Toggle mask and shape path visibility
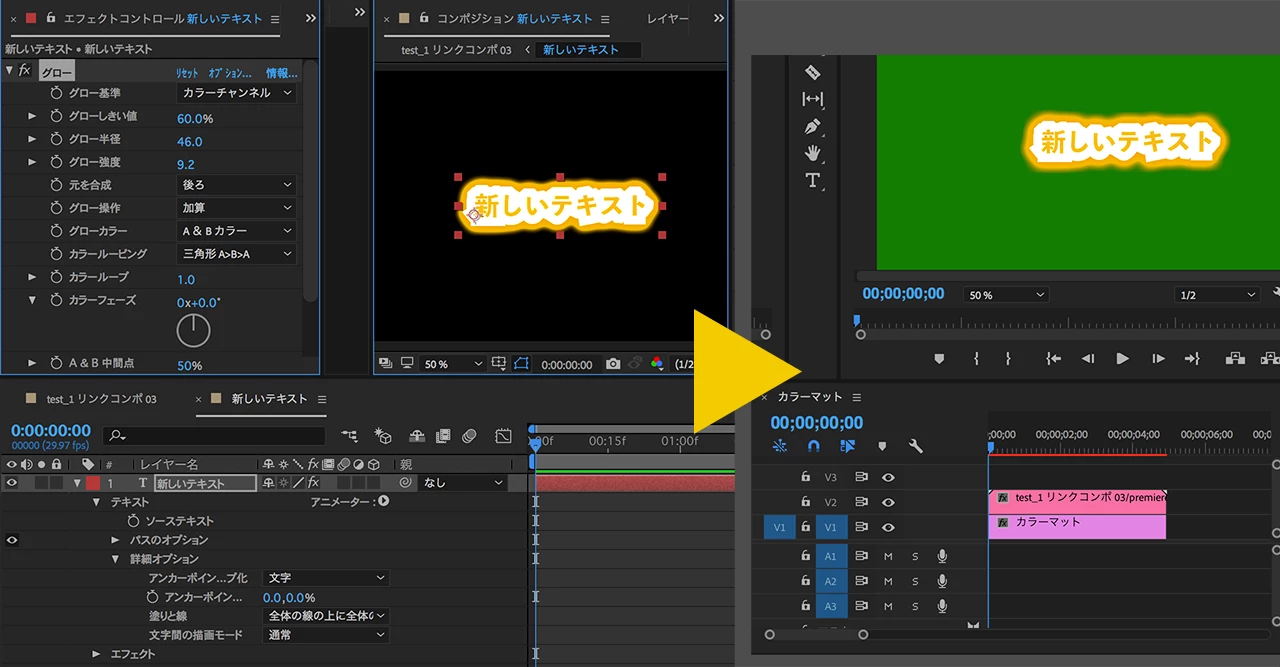This screenshot has width=1280, height=667. tap(522, 364)
